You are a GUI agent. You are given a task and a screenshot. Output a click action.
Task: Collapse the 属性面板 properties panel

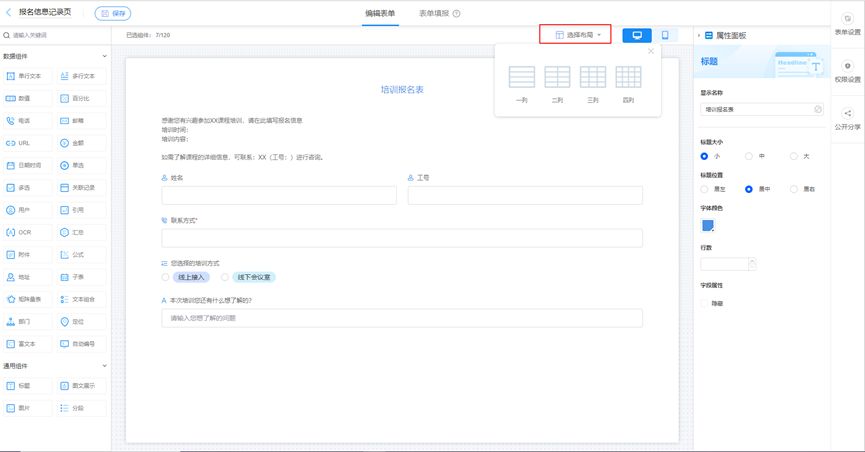[698, 35]
